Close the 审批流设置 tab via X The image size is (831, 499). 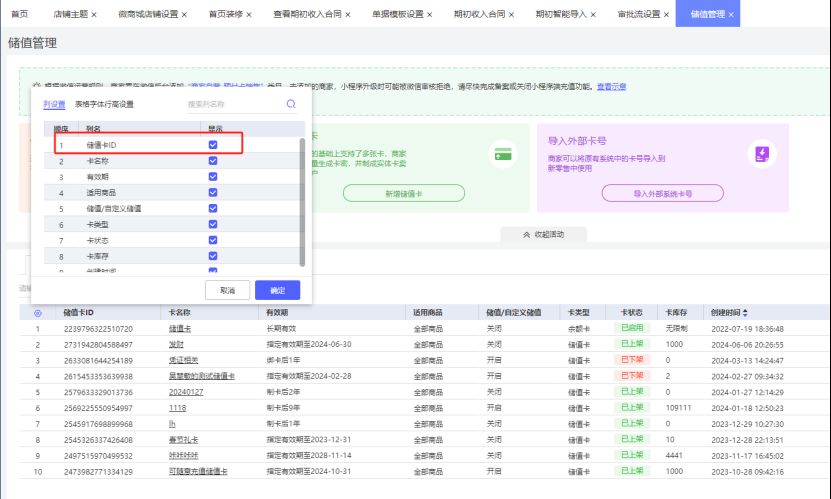[668, 14]
